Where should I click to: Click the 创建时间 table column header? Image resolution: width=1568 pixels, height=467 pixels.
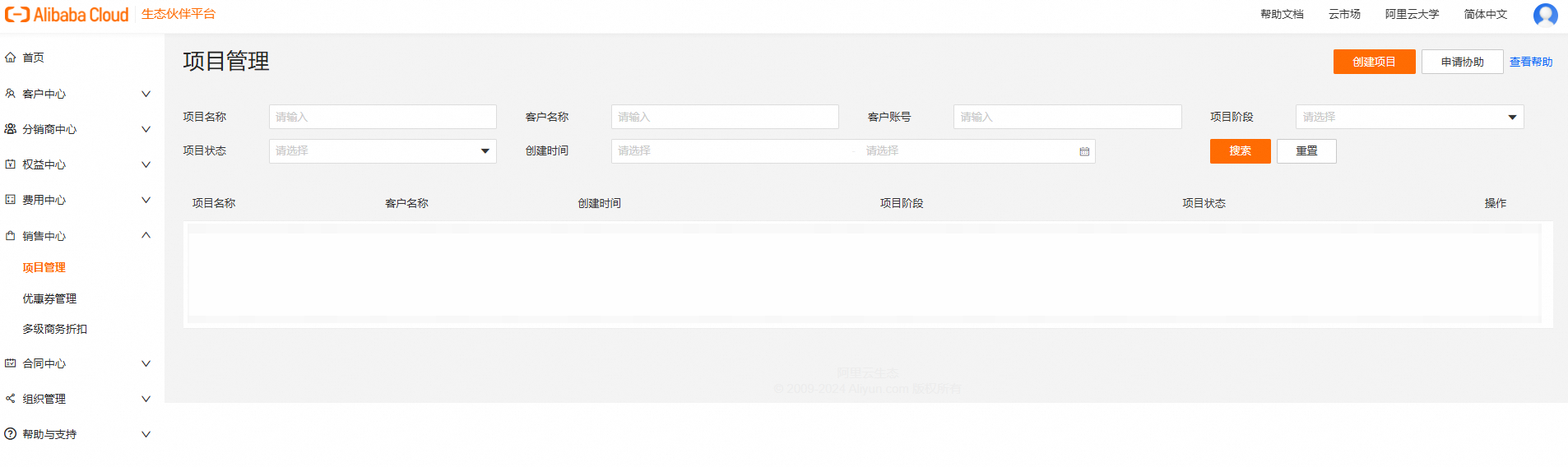(599, 203)
